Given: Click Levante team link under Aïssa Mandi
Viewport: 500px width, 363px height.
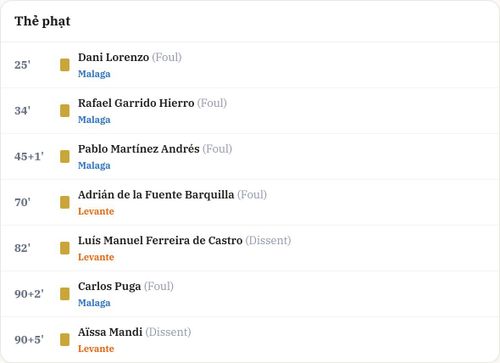Looking at the screenshot, I should [x=96, y=349].
